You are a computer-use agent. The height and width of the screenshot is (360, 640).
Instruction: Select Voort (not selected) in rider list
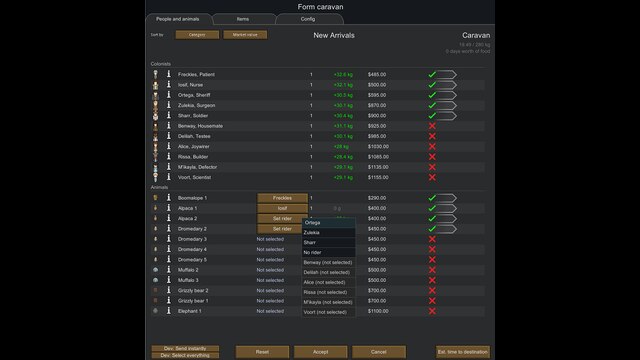(329, 312)
